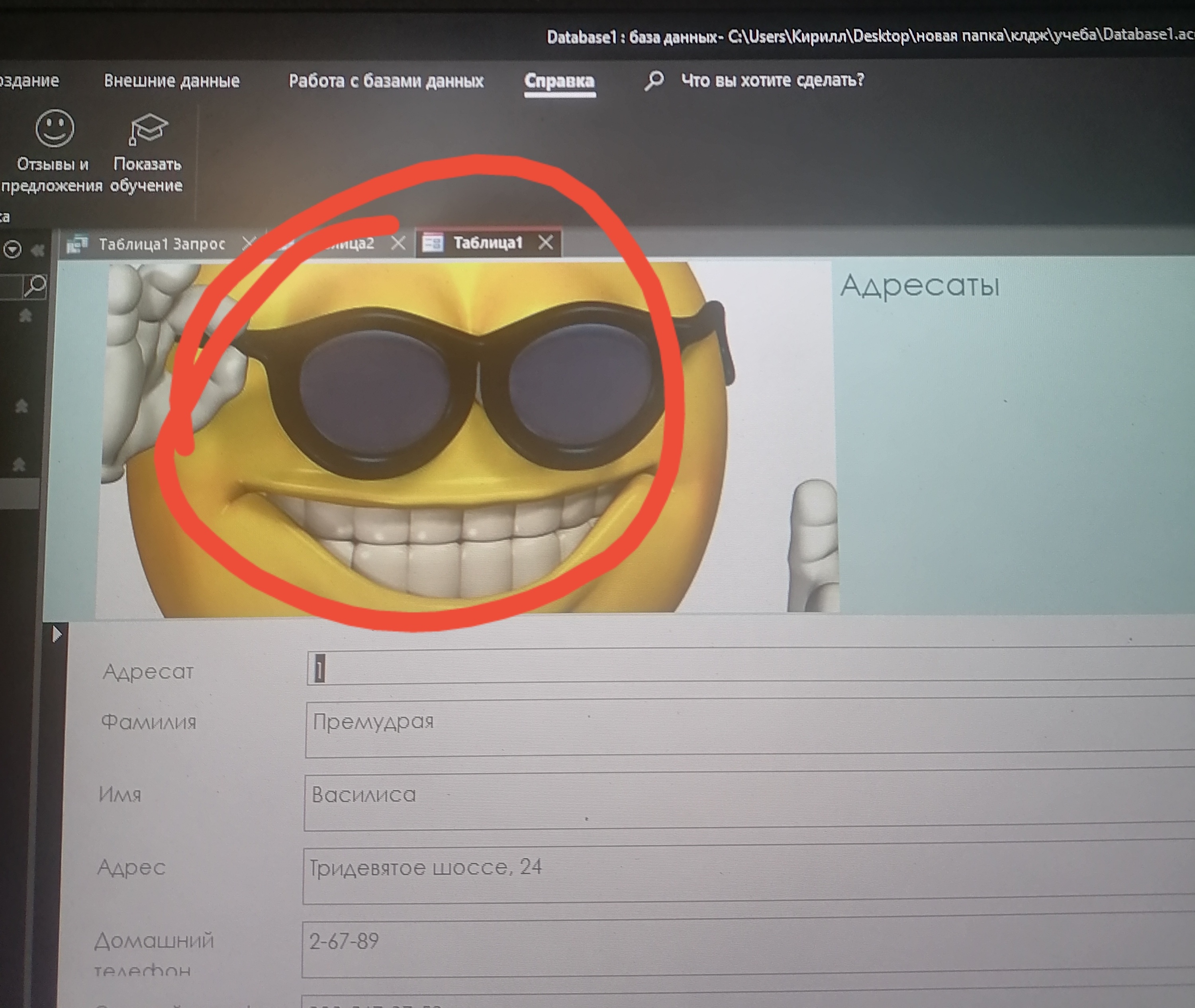The width and height of the screenshot is (1195, 1008).
Task: Select the record selector arrow on the form
Action: pyautogui.click(x=57, y=634)
